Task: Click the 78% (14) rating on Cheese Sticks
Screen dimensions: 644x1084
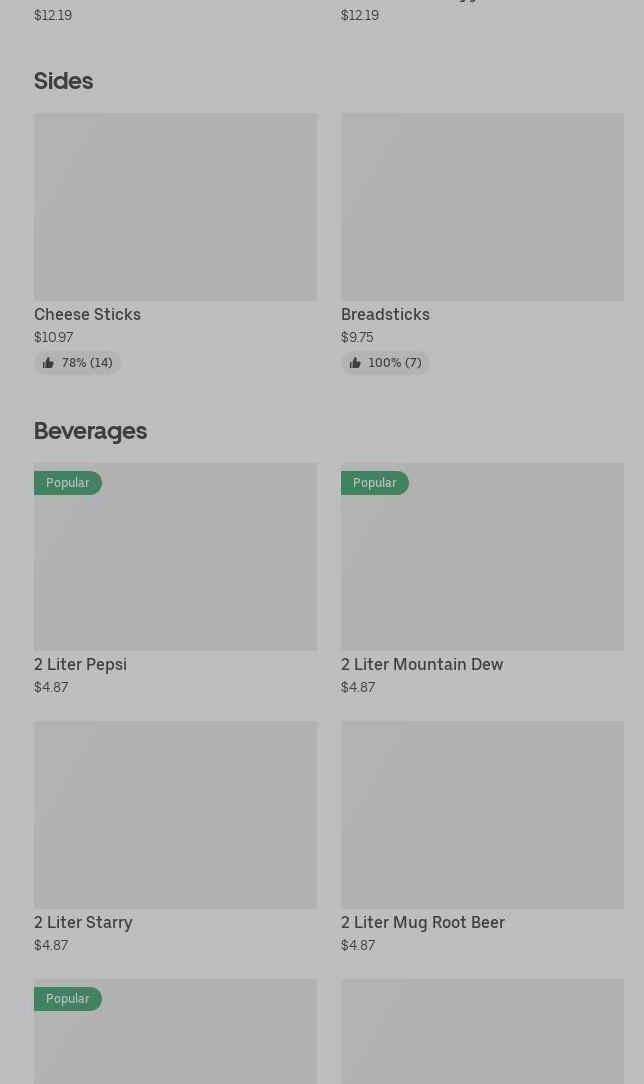Action: point(87,363)
